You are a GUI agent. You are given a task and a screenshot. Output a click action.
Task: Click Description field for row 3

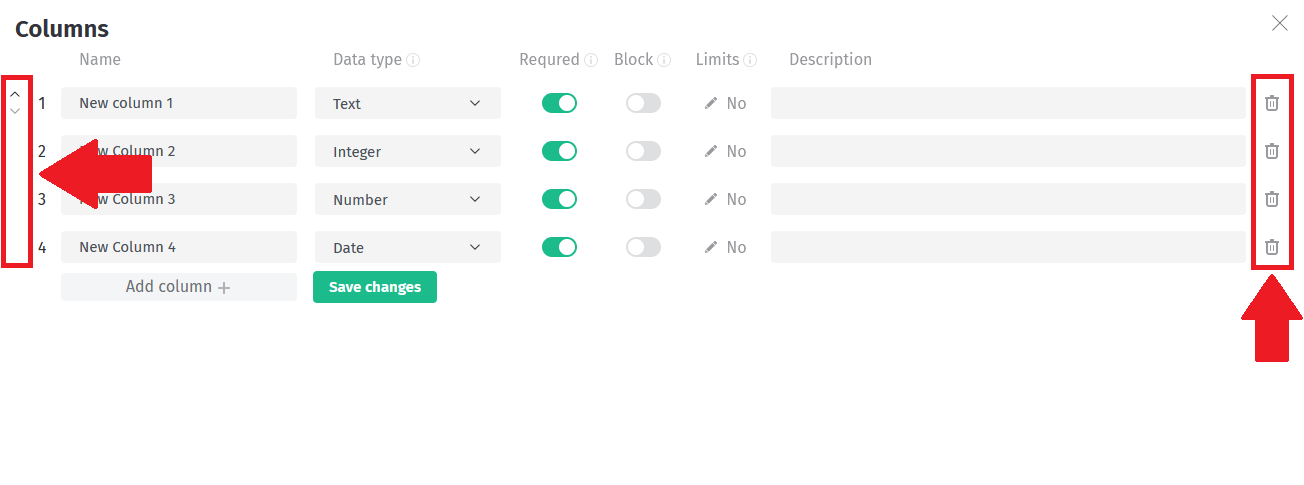click(x=1007, y=199)
